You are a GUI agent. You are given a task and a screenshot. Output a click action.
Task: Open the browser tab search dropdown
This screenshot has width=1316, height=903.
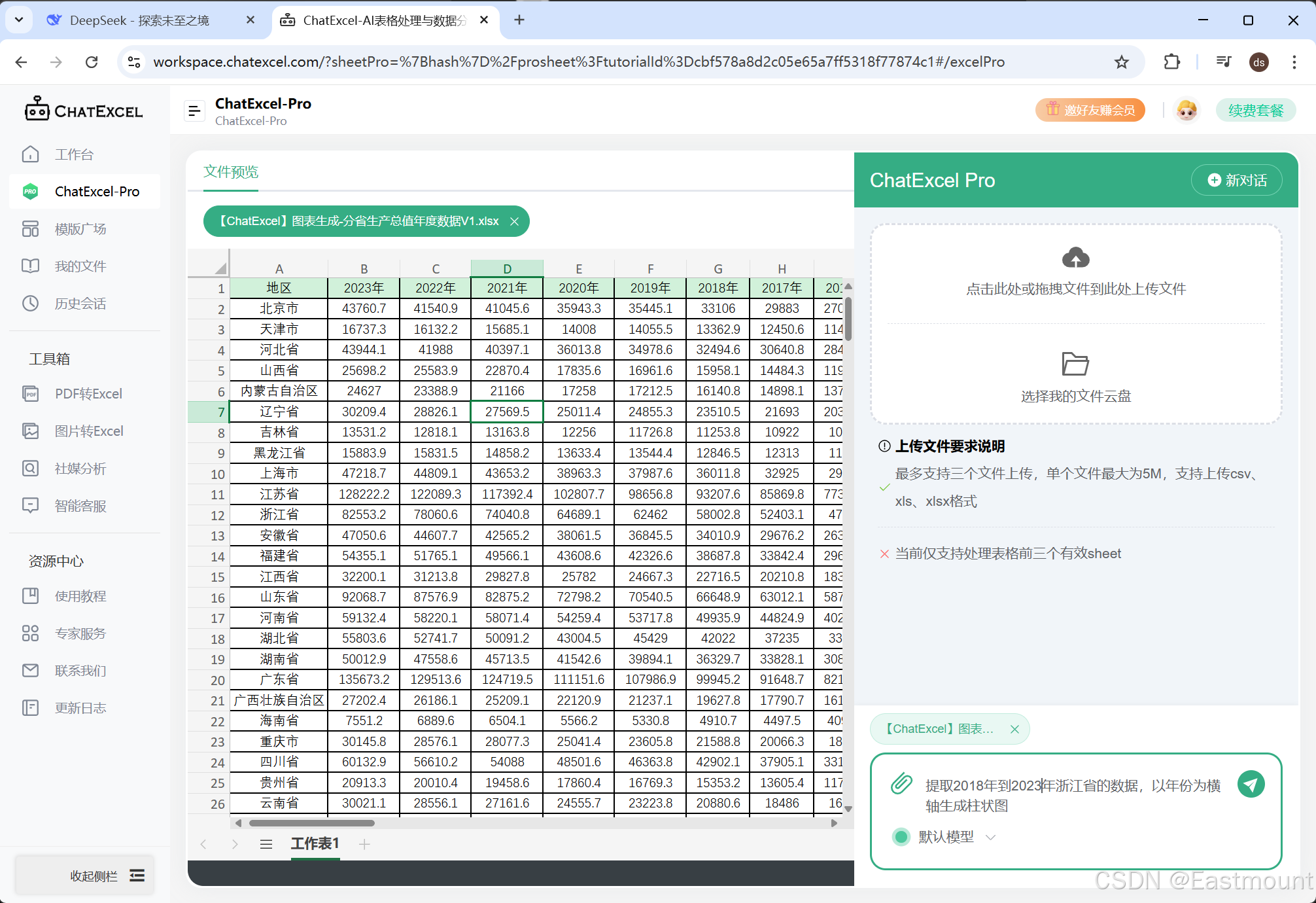pyautogui.click(x=19, y=20)
